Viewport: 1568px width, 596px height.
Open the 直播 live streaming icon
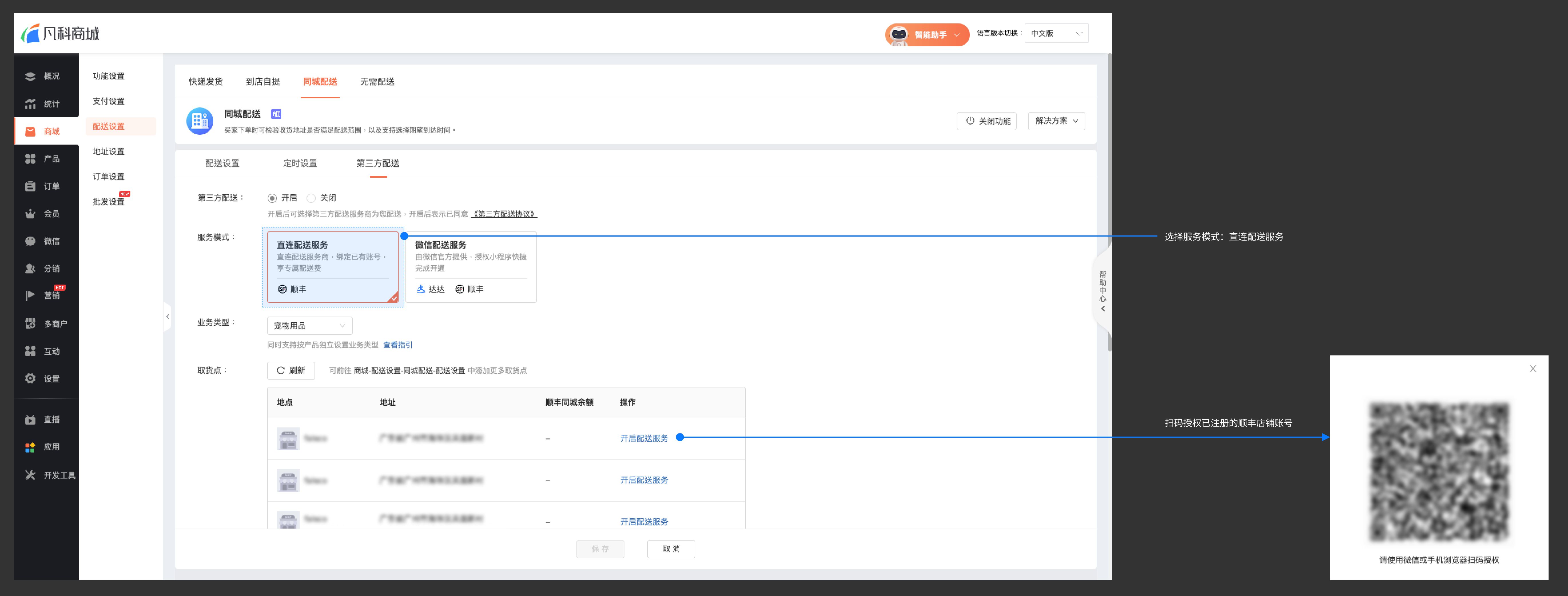tap(30, 420)
